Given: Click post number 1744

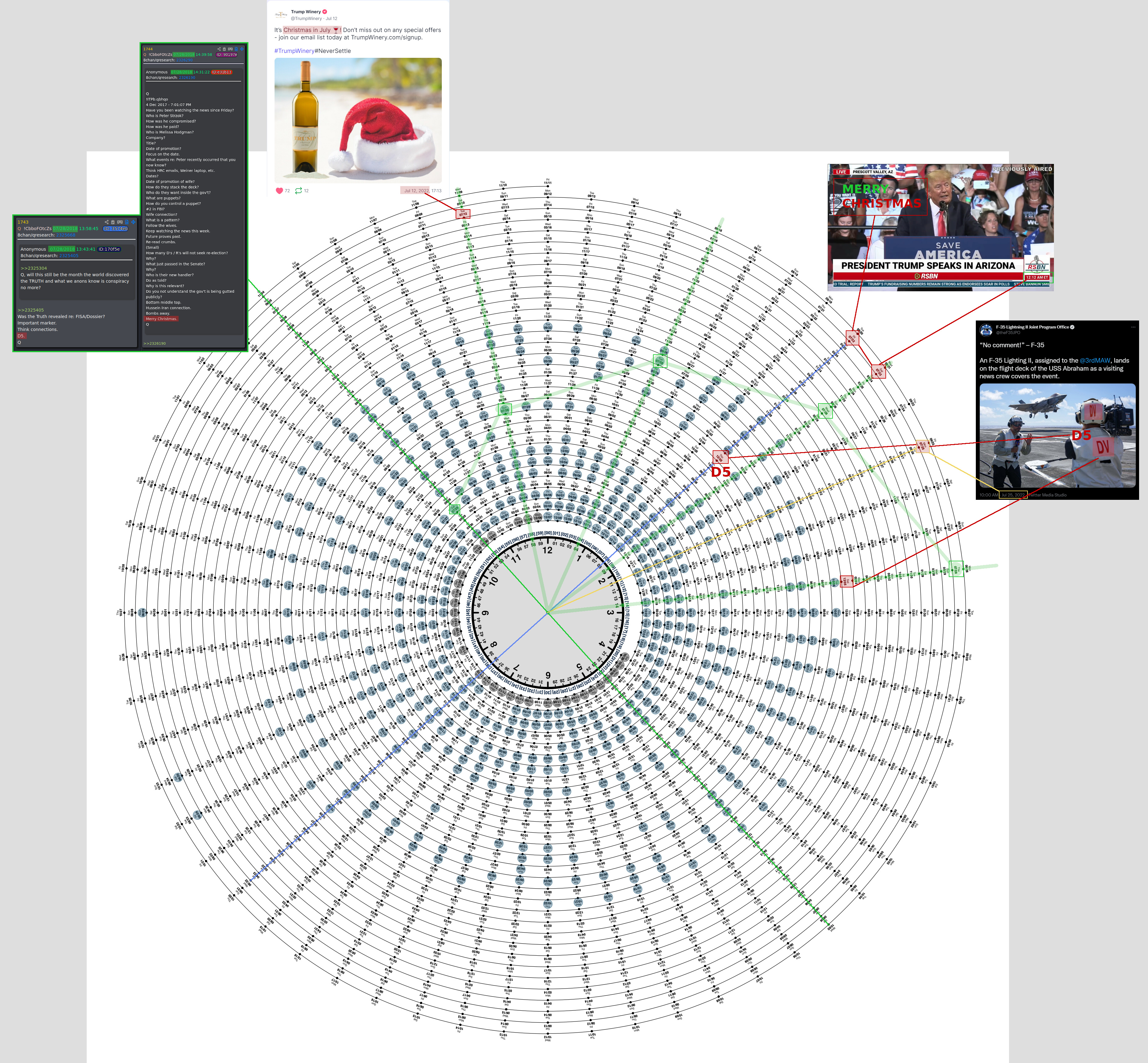Looking at the screenshot, I should (x=148, y=49).
